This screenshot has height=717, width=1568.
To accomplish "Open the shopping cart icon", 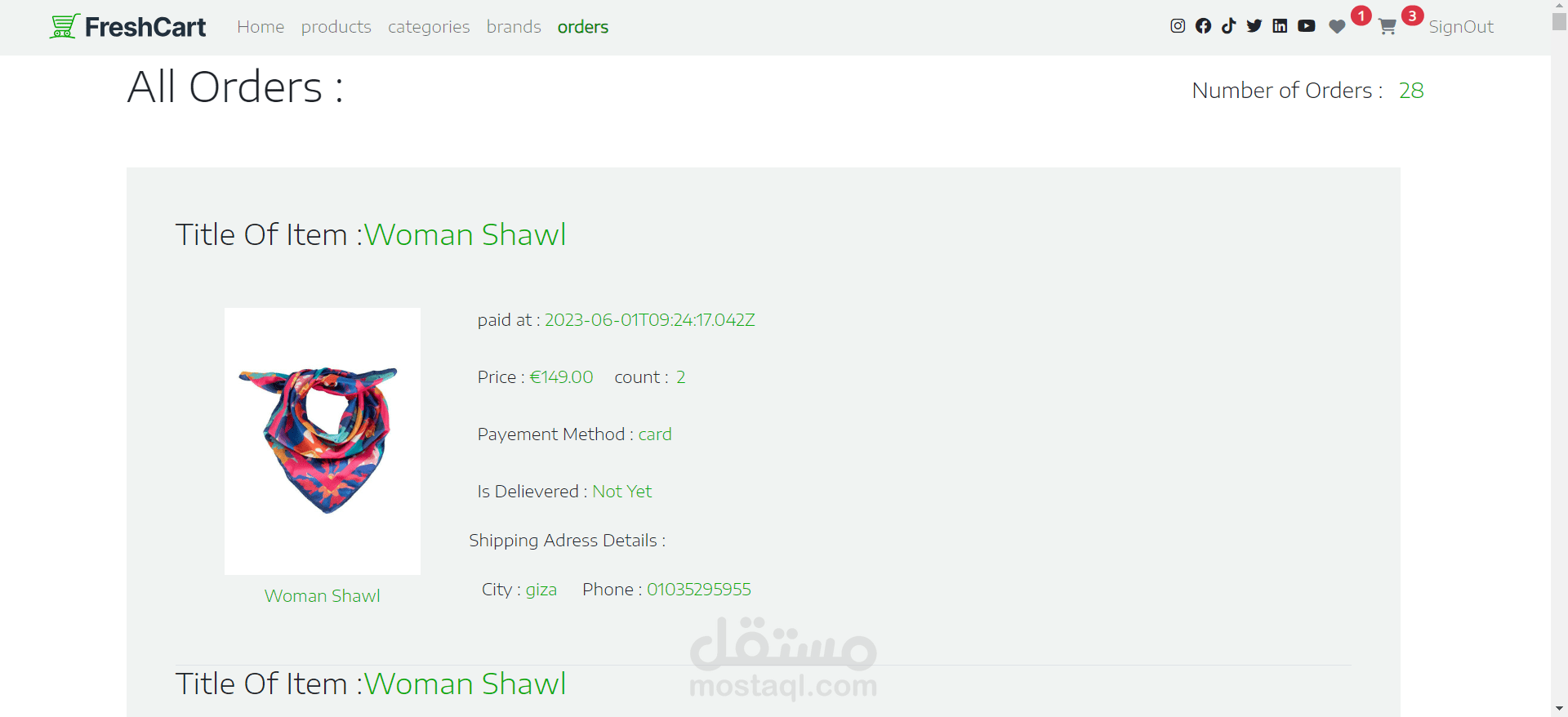I will [1387, 27].
